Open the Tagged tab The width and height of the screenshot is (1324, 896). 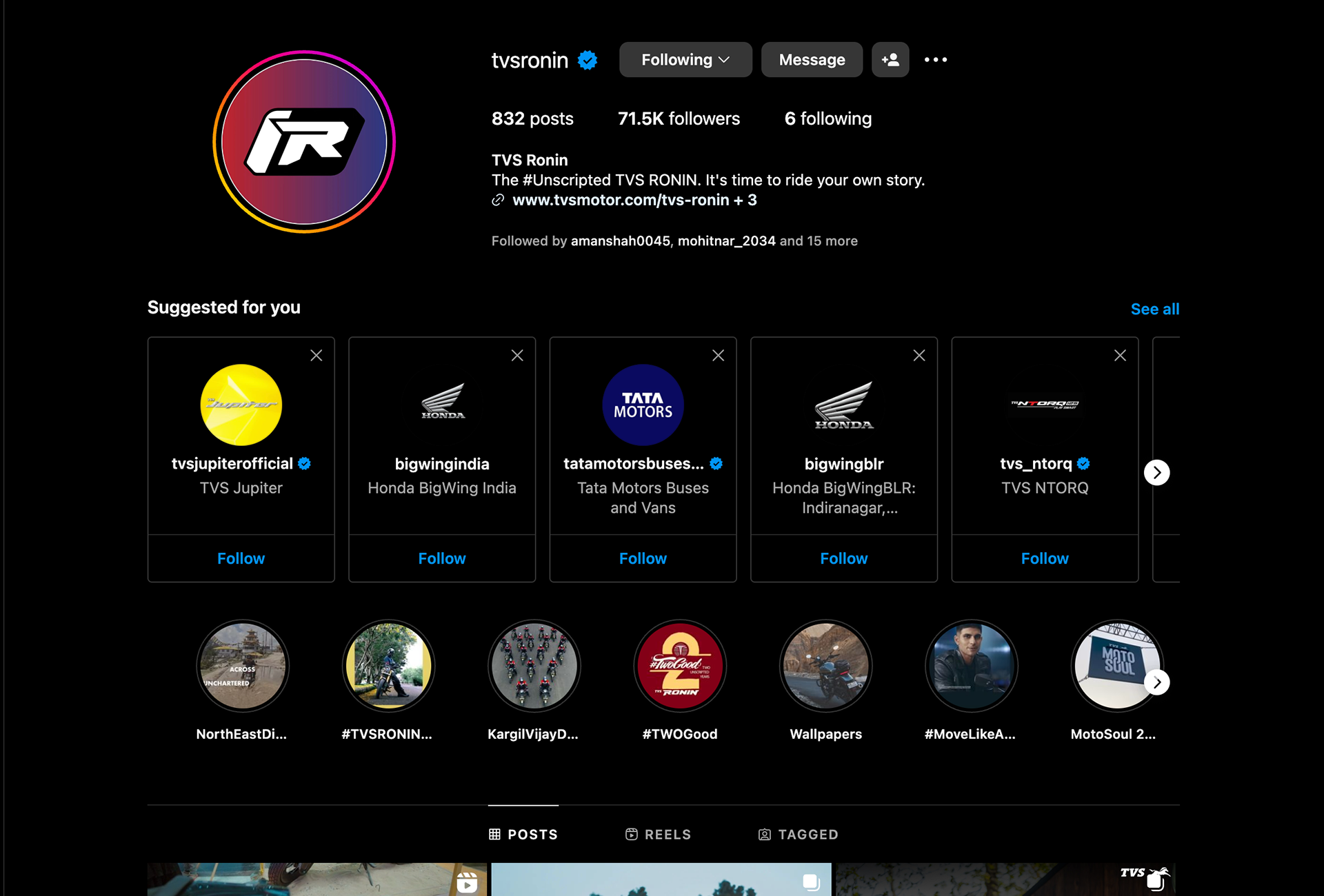pos(798,835)
